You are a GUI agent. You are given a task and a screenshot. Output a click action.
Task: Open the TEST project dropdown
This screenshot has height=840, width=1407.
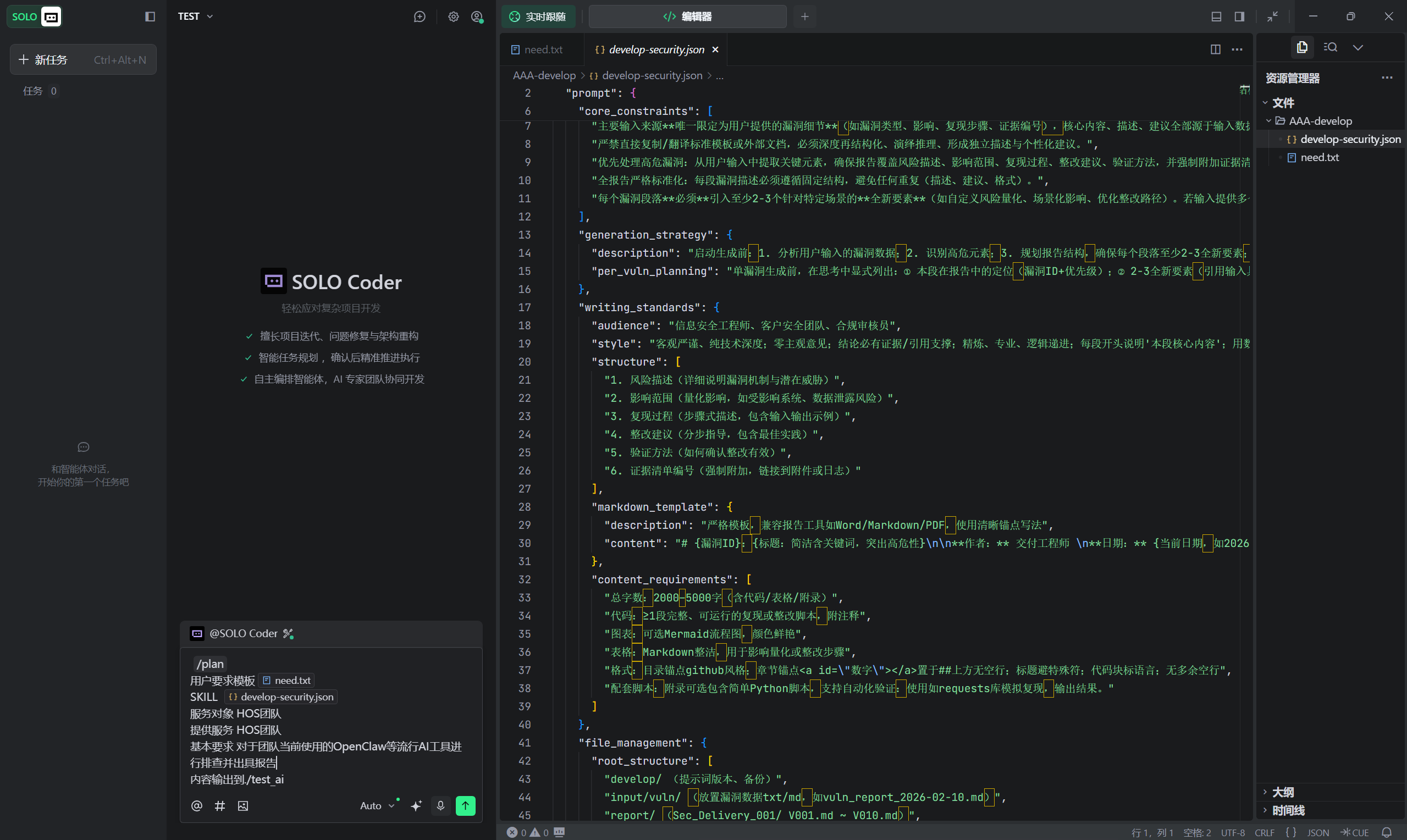(x=195, y=16)
